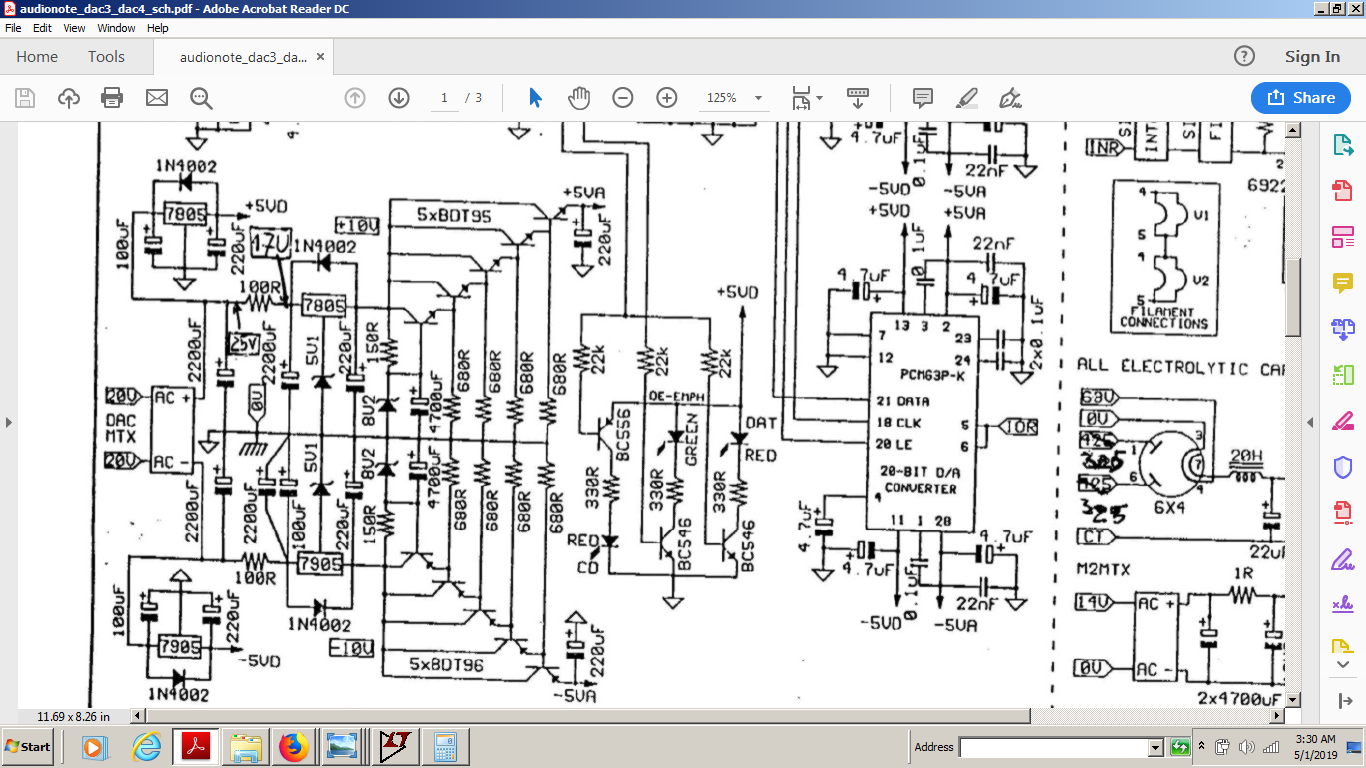Open Internet Explorer from the taskbar
This screenshot has width=1366, height=768.
(147, 747)
